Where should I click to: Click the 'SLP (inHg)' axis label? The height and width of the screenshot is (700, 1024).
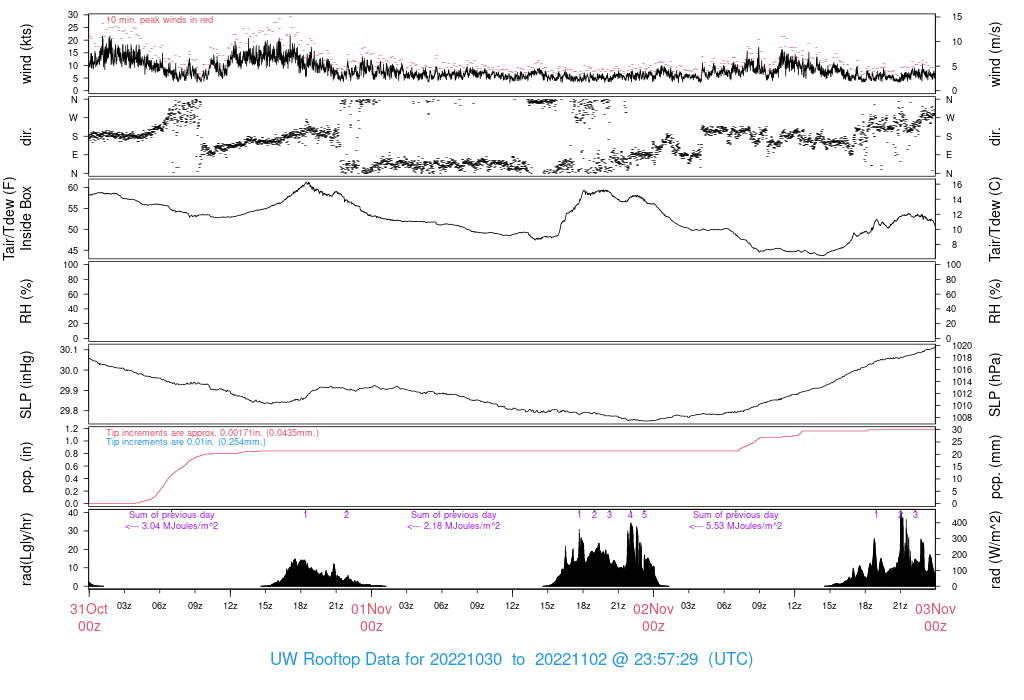26,385
